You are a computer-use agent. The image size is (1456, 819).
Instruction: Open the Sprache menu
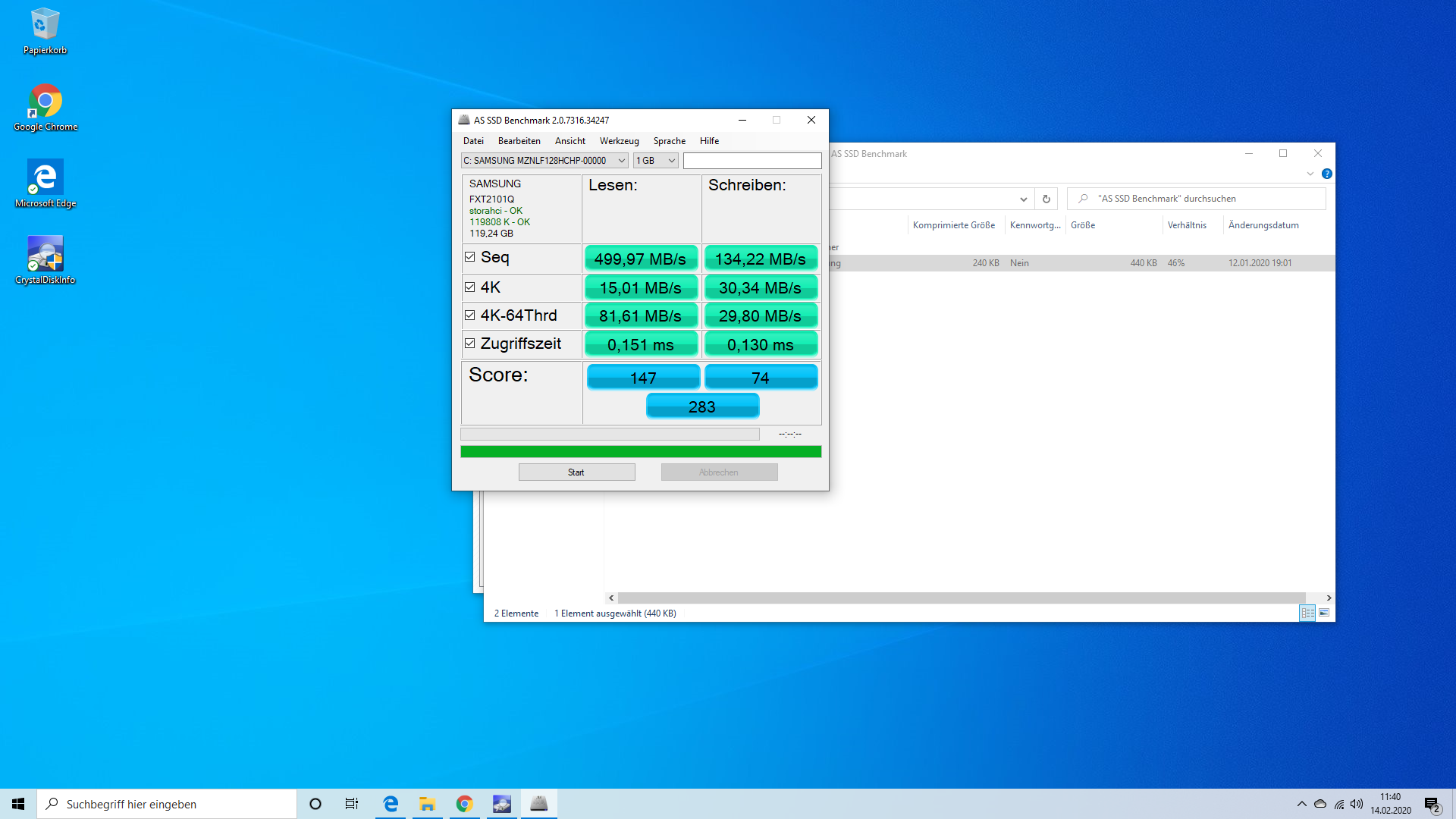pyautogui.click(x=670, y=141)
